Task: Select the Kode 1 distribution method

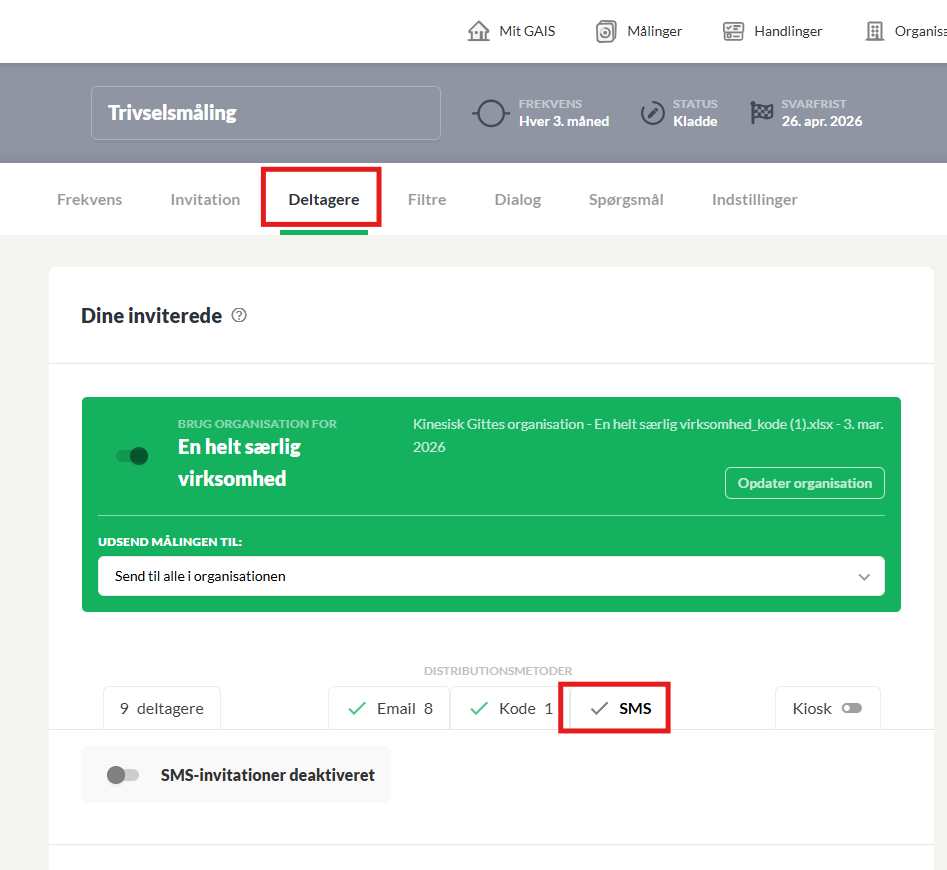Action: (510, 708)
